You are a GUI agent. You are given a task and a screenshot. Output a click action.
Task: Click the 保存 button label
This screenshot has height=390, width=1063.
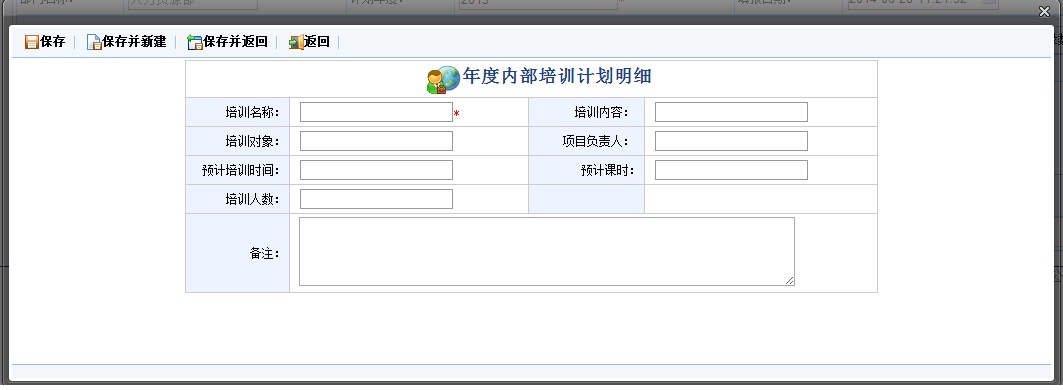[x=53, y=42]
